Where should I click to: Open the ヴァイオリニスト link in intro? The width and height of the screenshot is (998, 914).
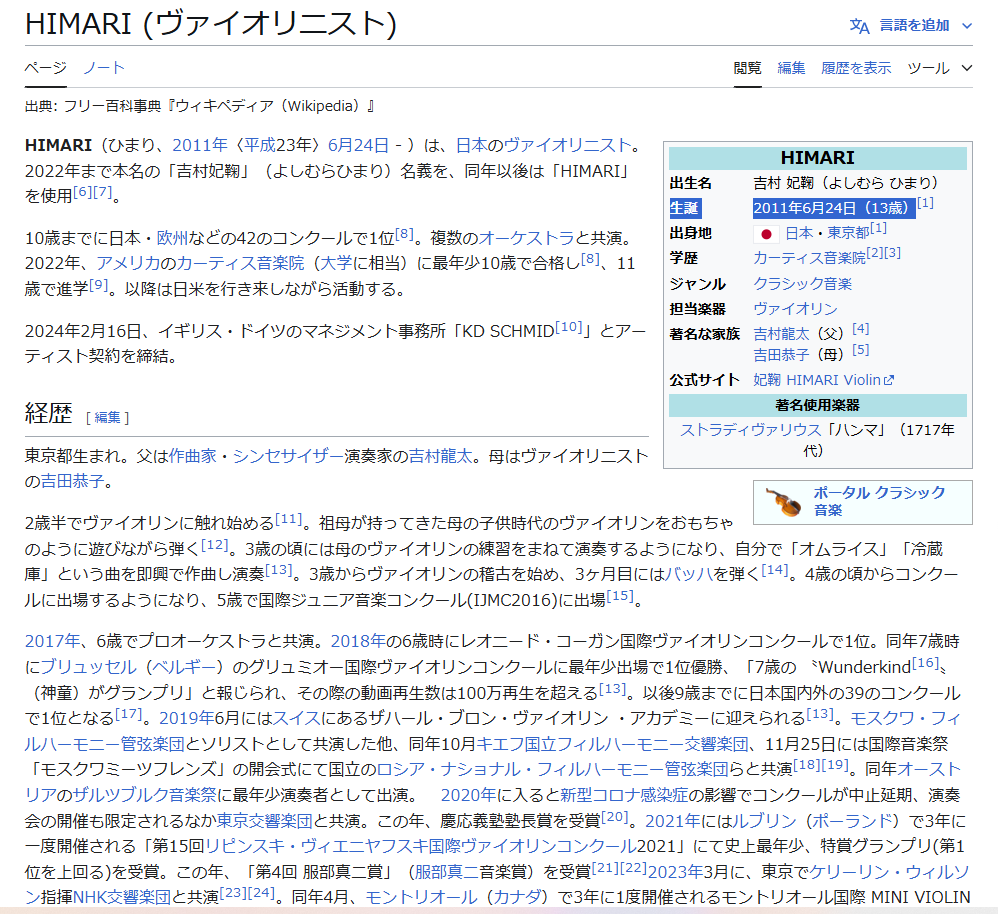(567, 145)
